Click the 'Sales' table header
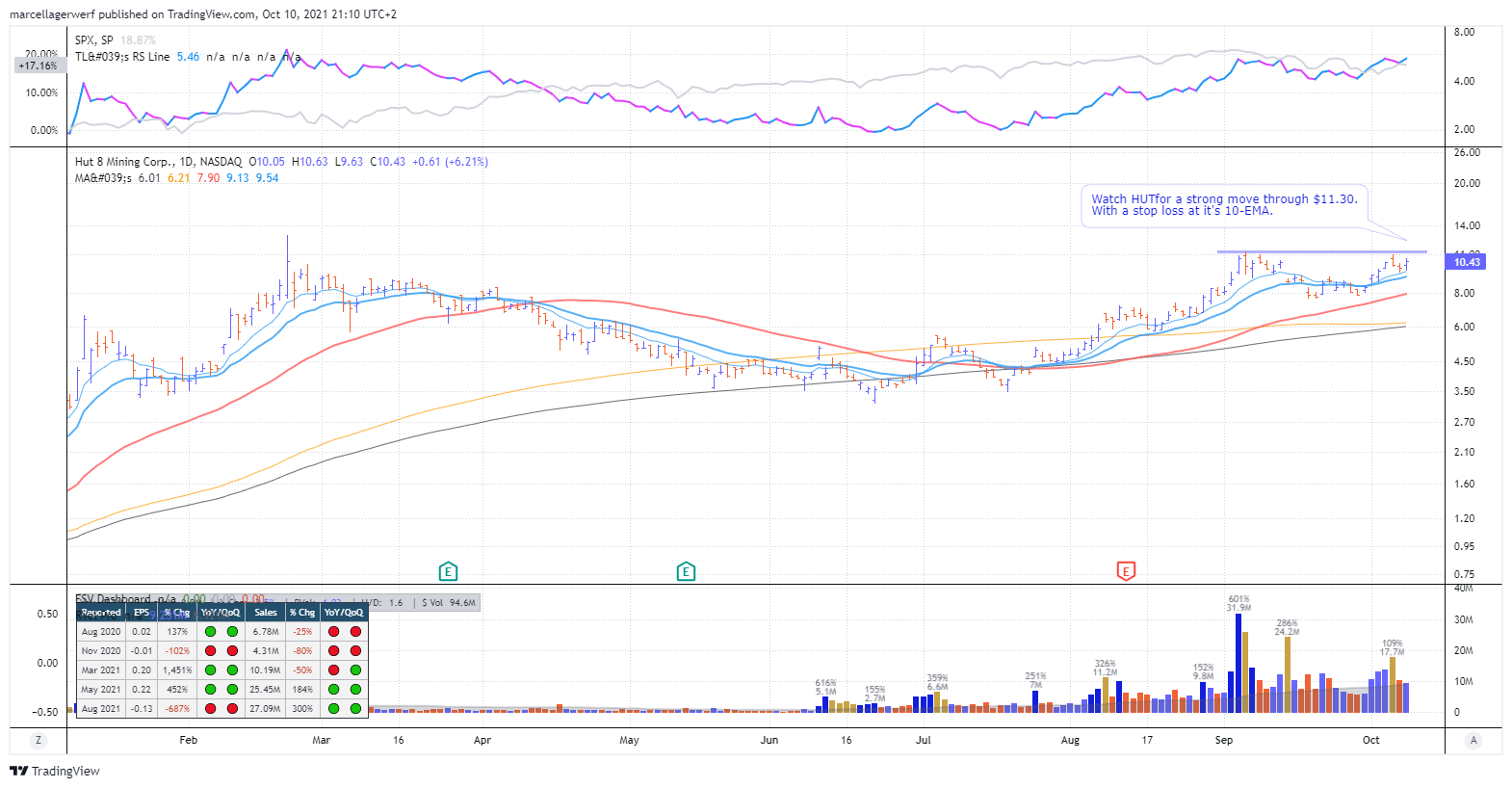1512x788 pixels. click(266, 613)
